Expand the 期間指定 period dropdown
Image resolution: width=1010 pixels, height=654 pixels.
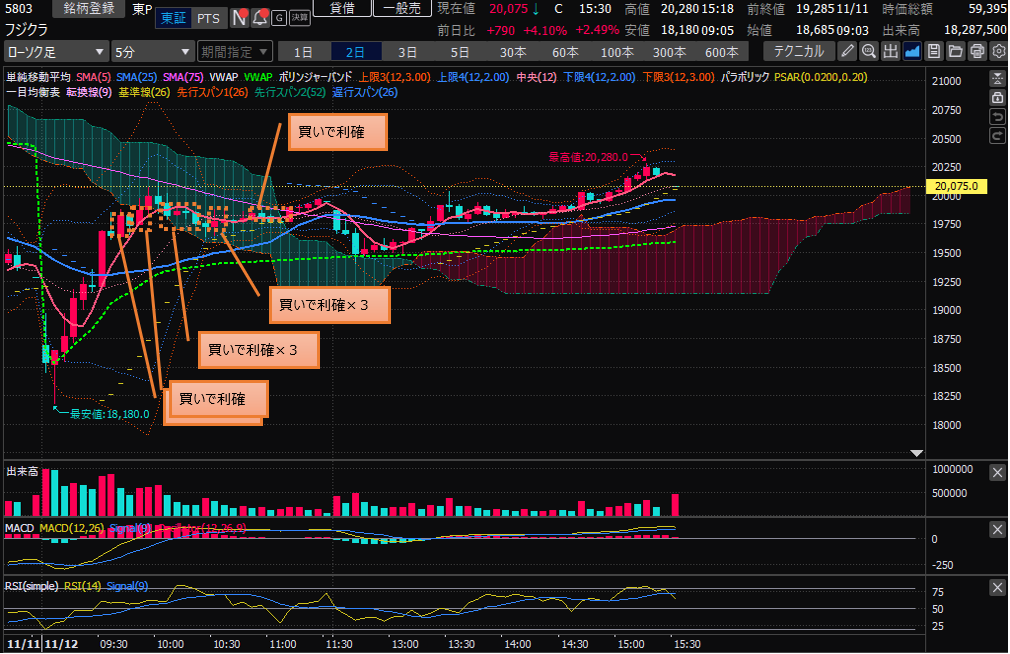tap(234, 51)
